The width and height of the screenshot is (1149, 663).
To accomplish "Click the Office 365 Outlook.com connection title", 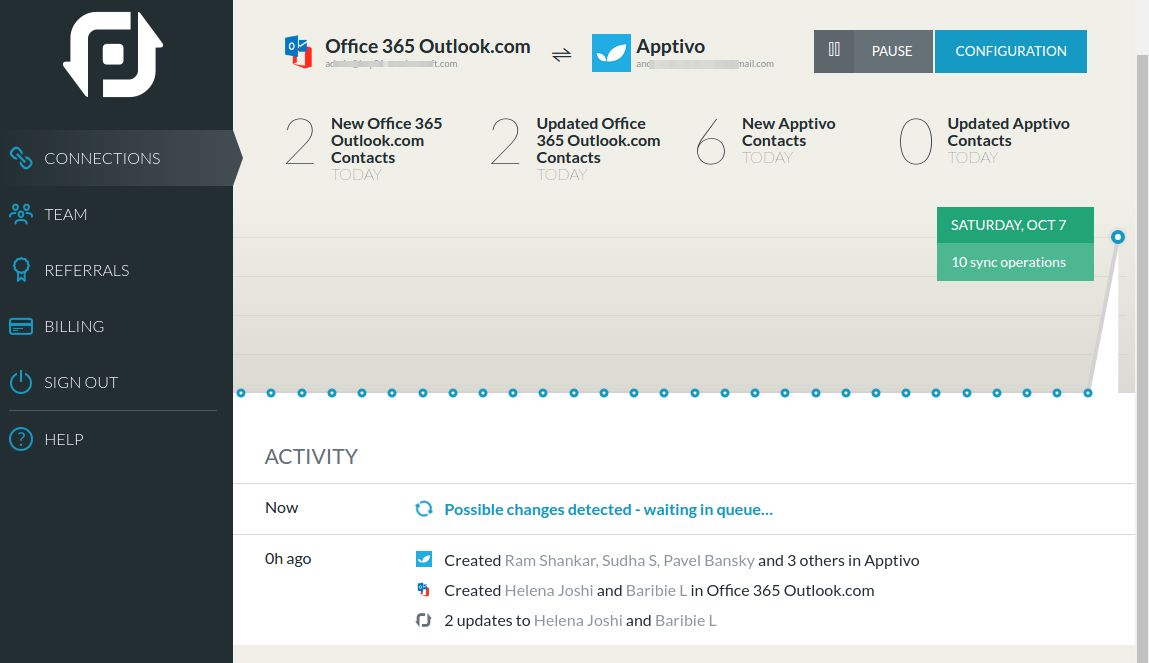I will click(x=428, y=46).
